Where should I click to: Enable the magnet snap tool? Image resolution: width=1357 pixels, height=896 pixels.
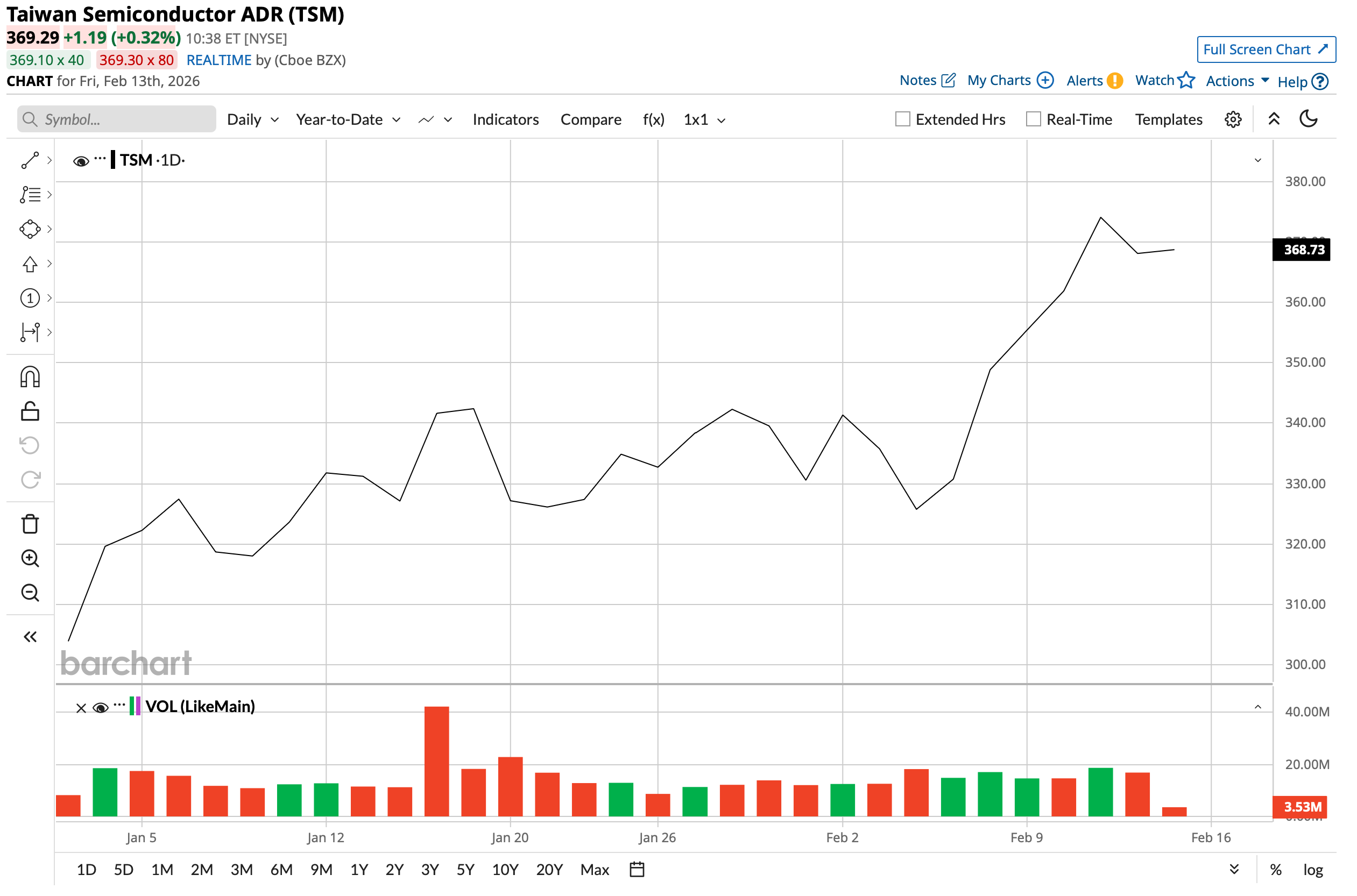30,378
